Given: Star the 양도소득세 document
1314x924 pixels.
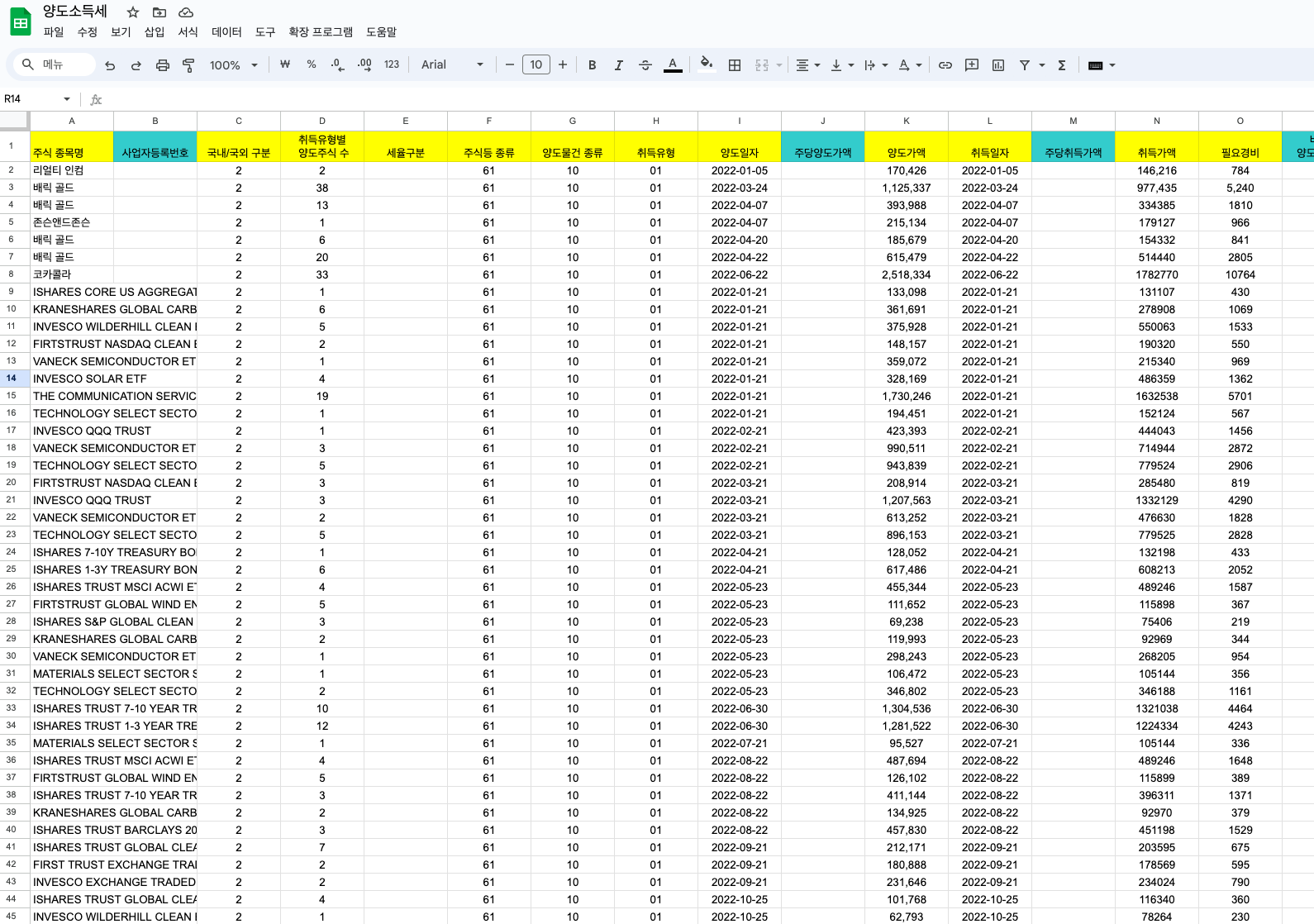Looking at the screenshot, I should (133, 12).
